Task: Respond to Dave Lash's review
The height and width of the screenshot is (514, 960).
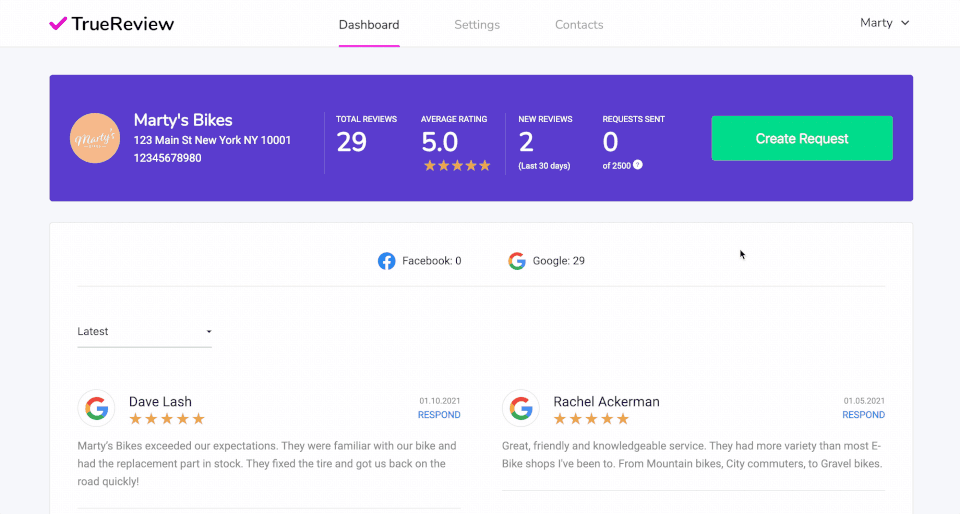Action: point(439,415)
